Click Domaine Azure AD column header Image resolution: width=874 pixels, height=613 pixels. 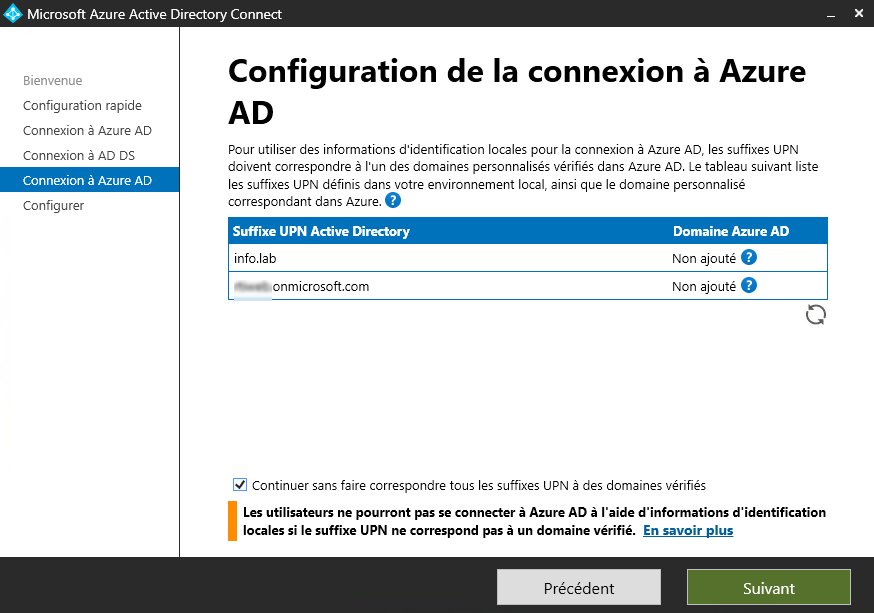(x=731, y=231)
